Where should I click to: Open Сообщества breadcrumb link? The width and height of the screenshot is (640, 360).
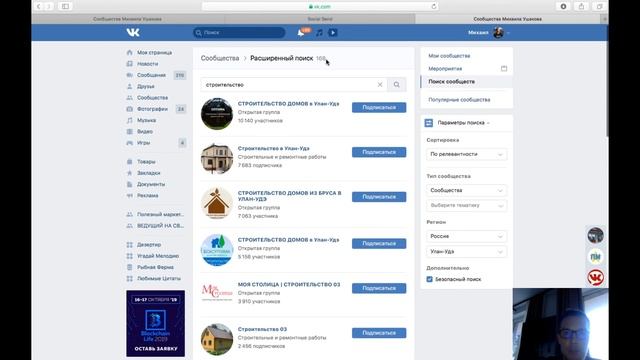pyautogui.click(x=220, y=58)
